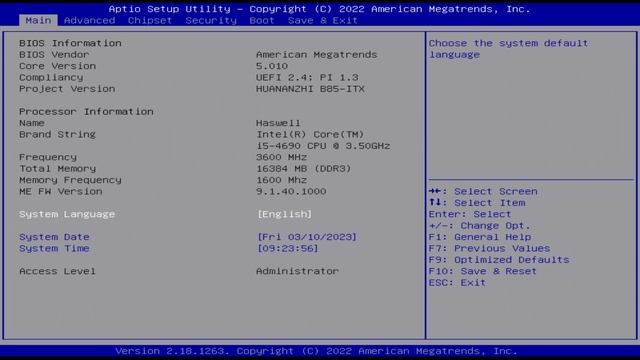
Task: Open the Save & Exit tab
Action: pos(322,20)
